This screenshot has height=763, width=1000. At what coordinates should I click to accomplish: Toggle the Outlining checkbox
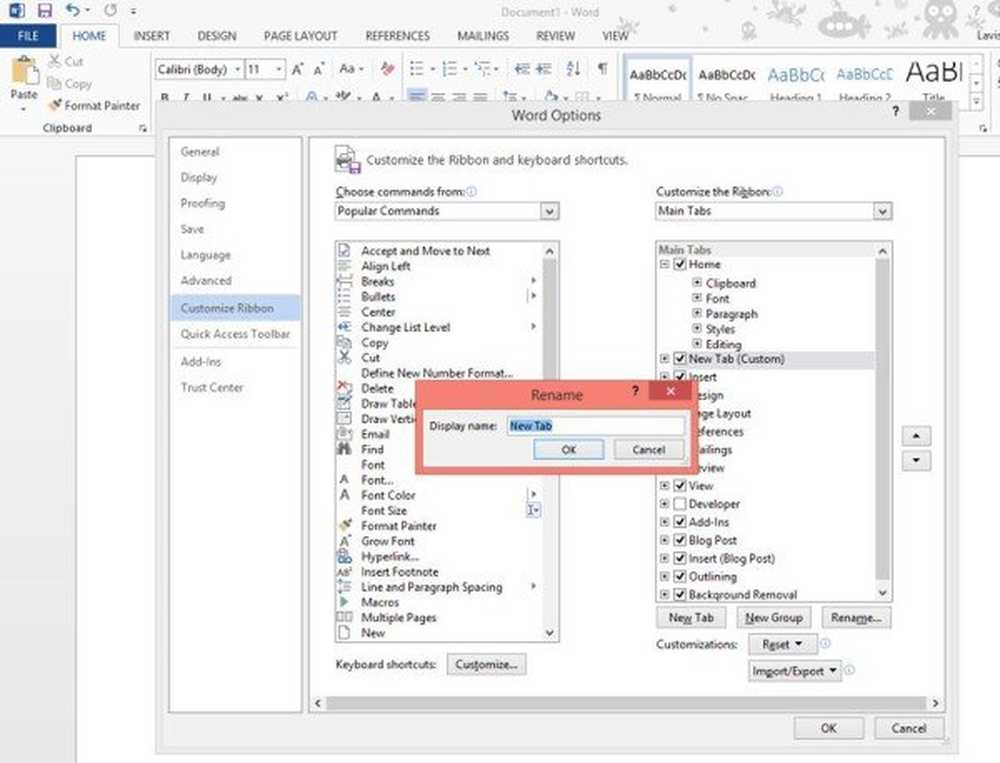680,576
